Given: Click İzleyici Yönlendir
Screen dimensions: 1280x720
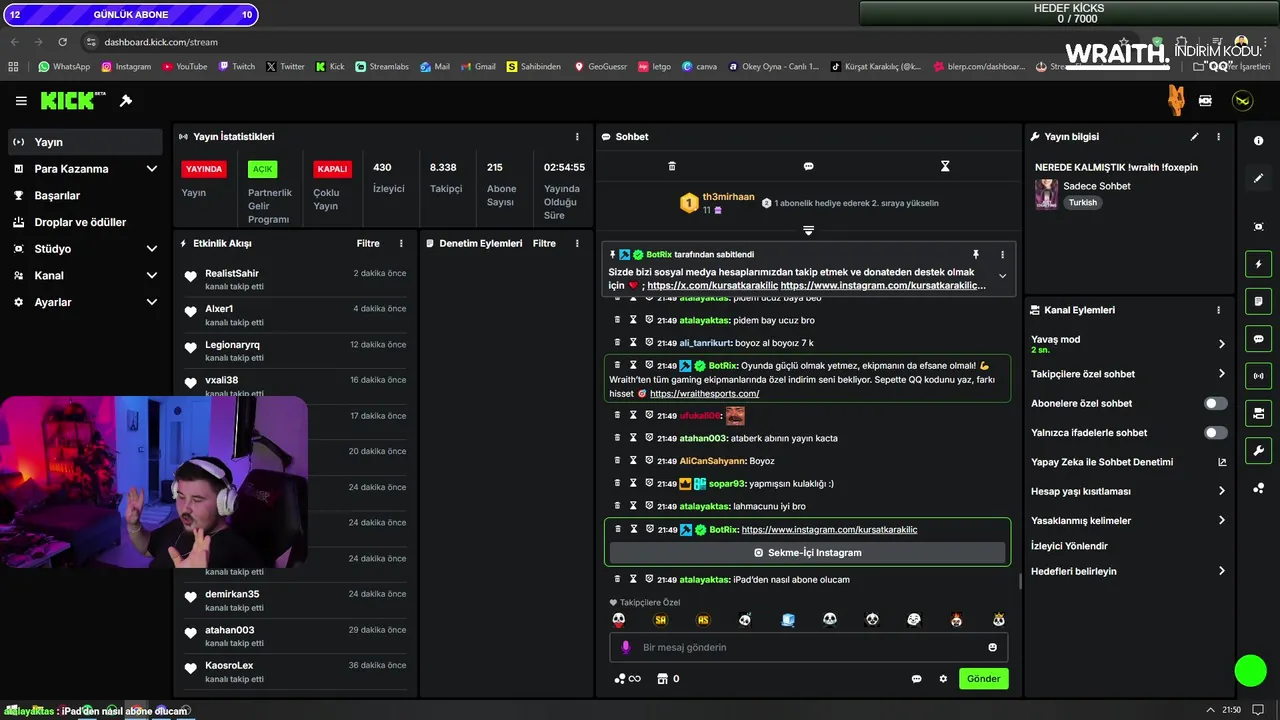Looking at the screenshot, I should pos(1069,546).
